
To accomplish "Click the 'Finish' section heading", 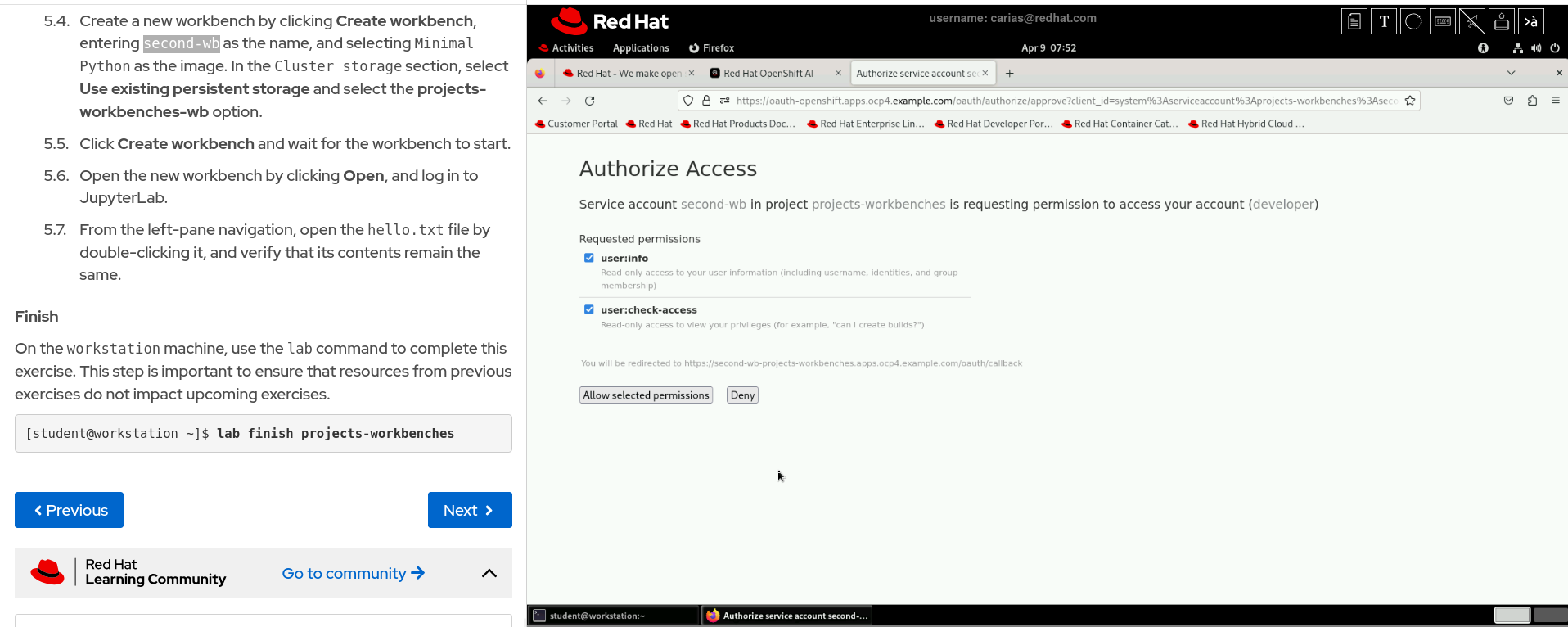I will (x=37, y=317).
